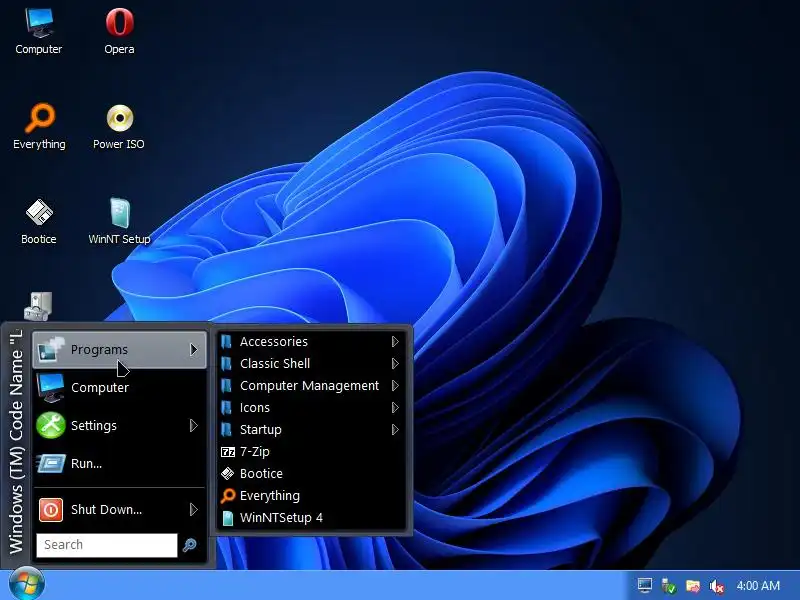Screen dimensions: 800x600
Task: Click the "Accessories" label text
Action: 274,341
